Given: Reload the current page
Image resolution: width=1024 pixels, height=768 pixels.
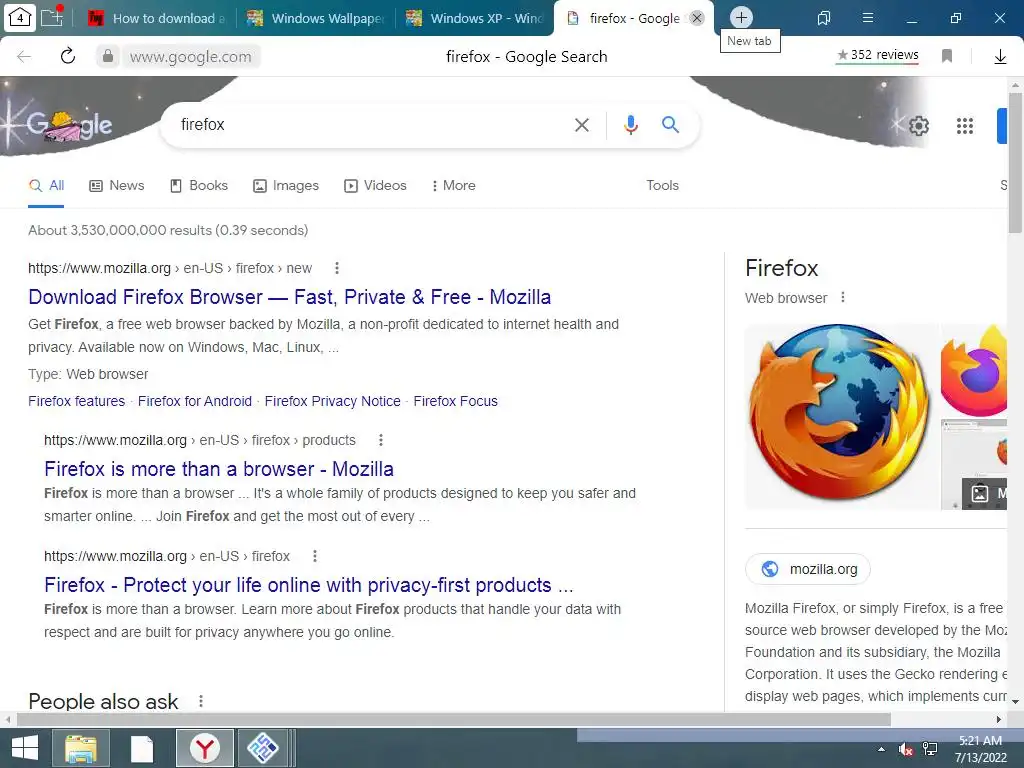Looking at the screenshot, I should click(x=68, y=56).
